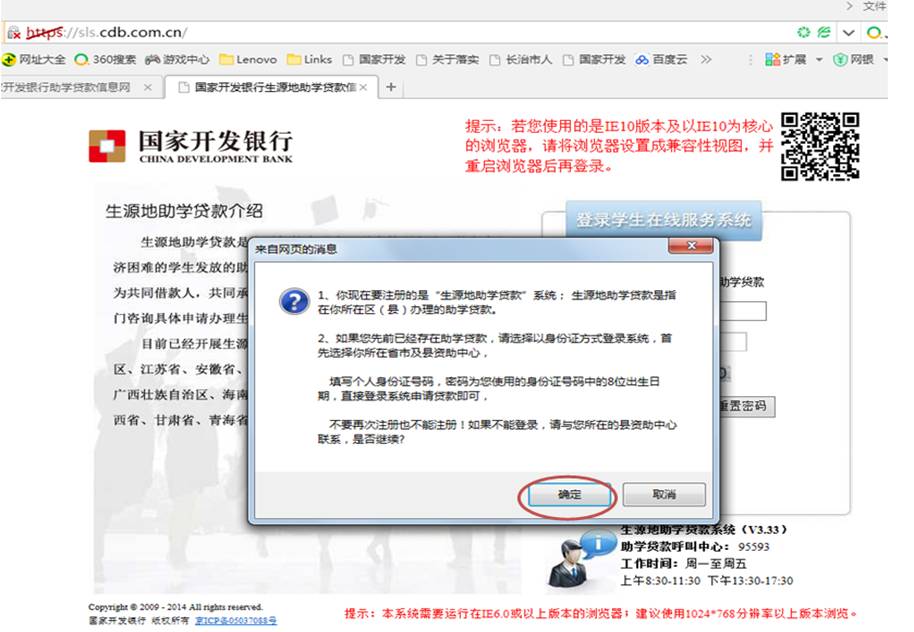Click the 取消 button in the dialog
Screen dimensions: 914x632
(x=664, y=494)
